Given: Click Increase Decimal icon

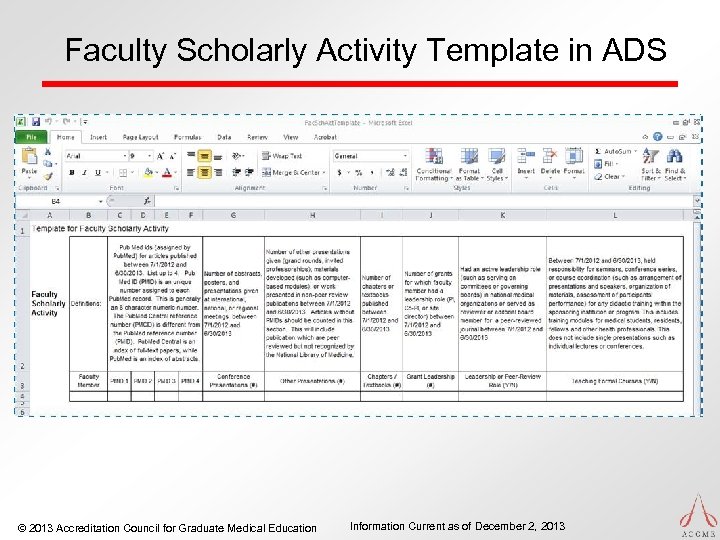Looking at the screenshot, I should pos(390,173).
